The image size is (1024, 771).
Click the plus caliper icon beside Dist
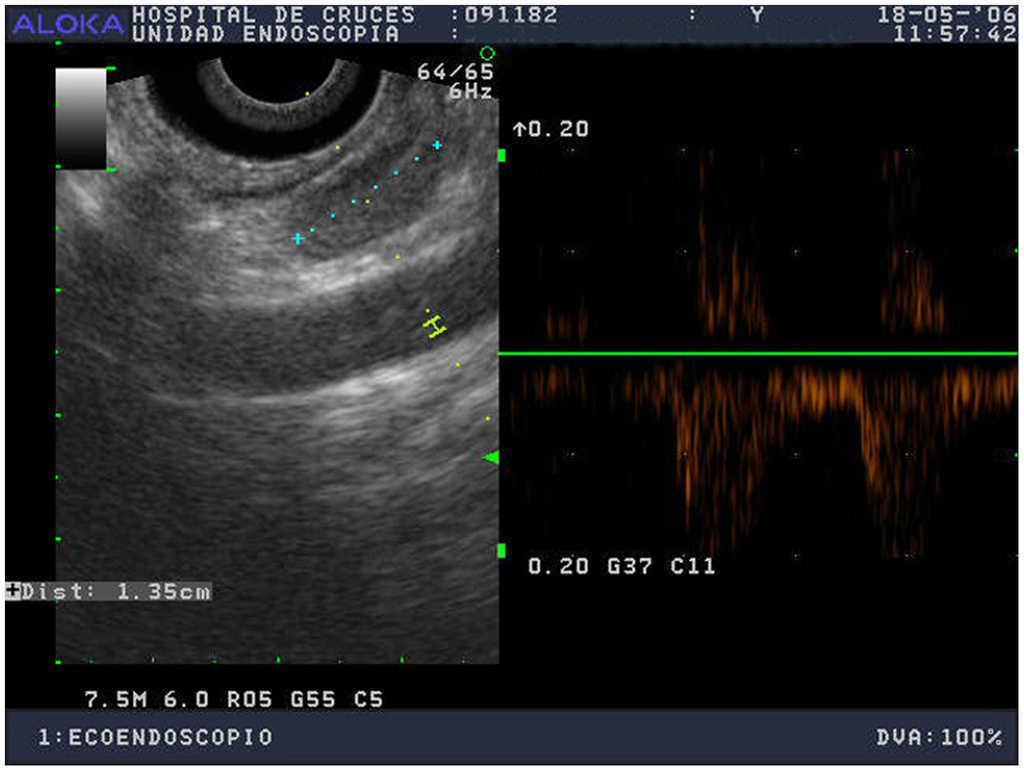click(12, 591)
